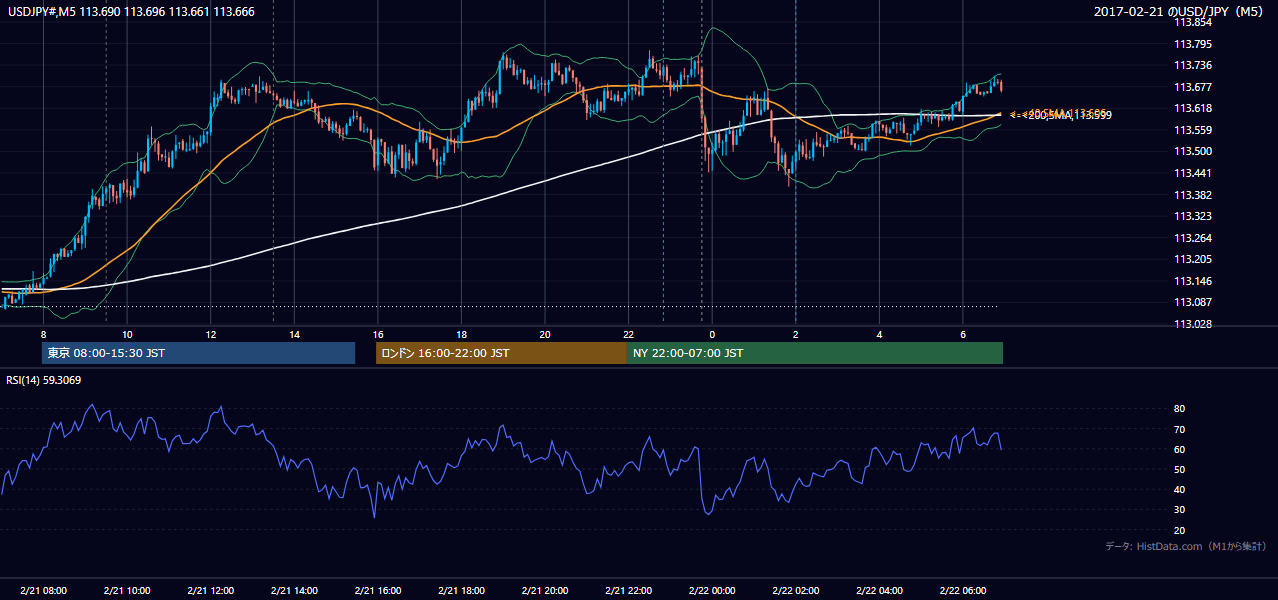The image size is (1278, 600).
Task: Click the RSI(14) 59.3069 indicator label
Action: click(44, 379)
